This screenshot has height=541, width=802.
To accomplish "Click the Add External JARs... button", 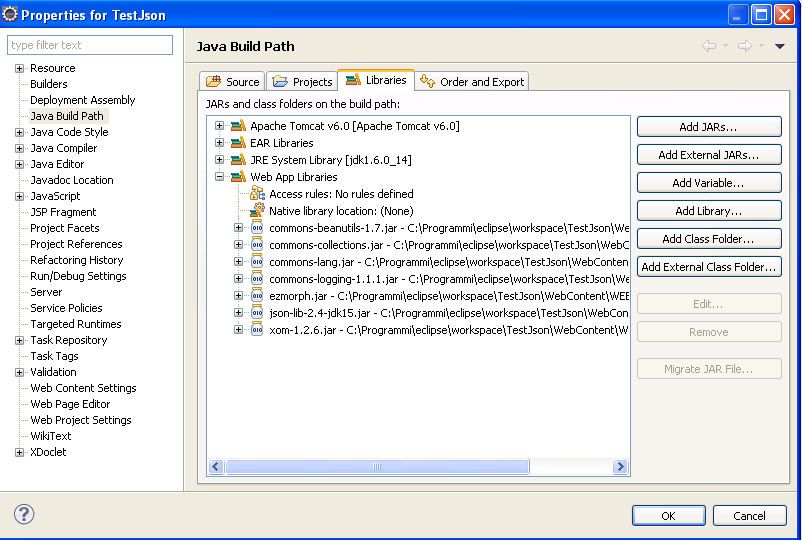I will 709,155.
